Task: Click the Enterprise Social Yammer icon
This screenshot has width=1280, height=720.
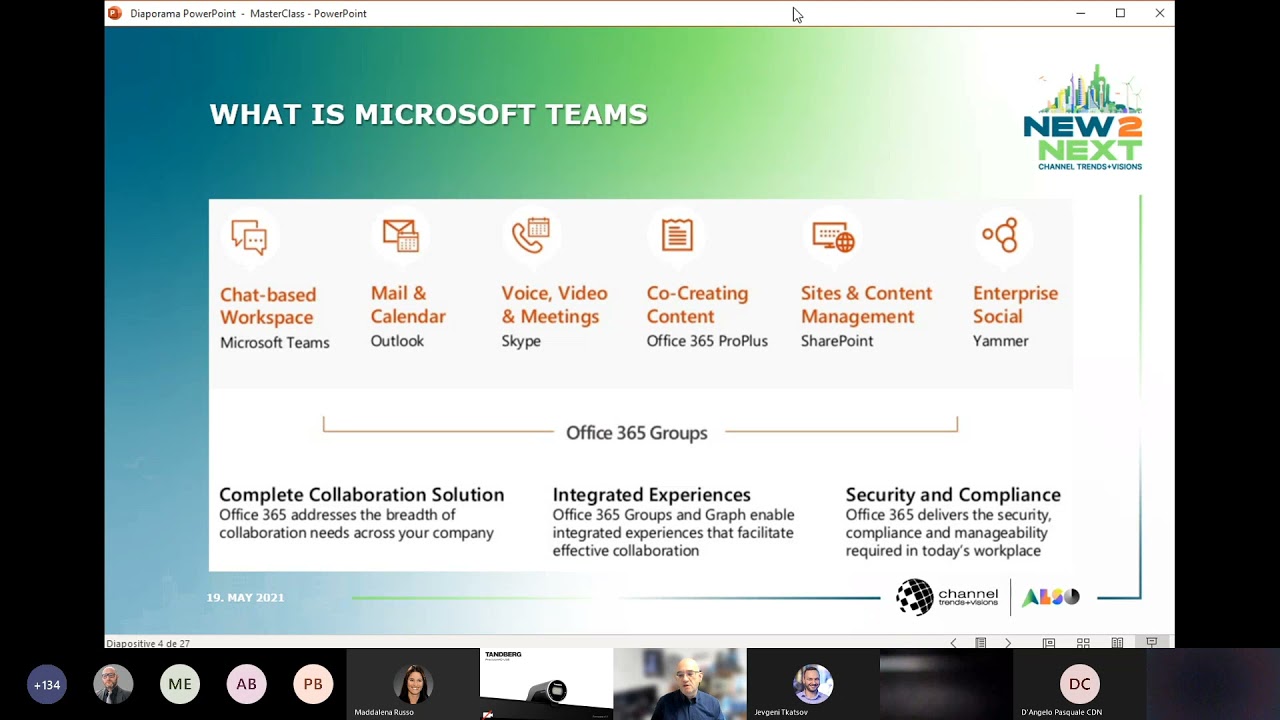Action: coord(1000,235)
